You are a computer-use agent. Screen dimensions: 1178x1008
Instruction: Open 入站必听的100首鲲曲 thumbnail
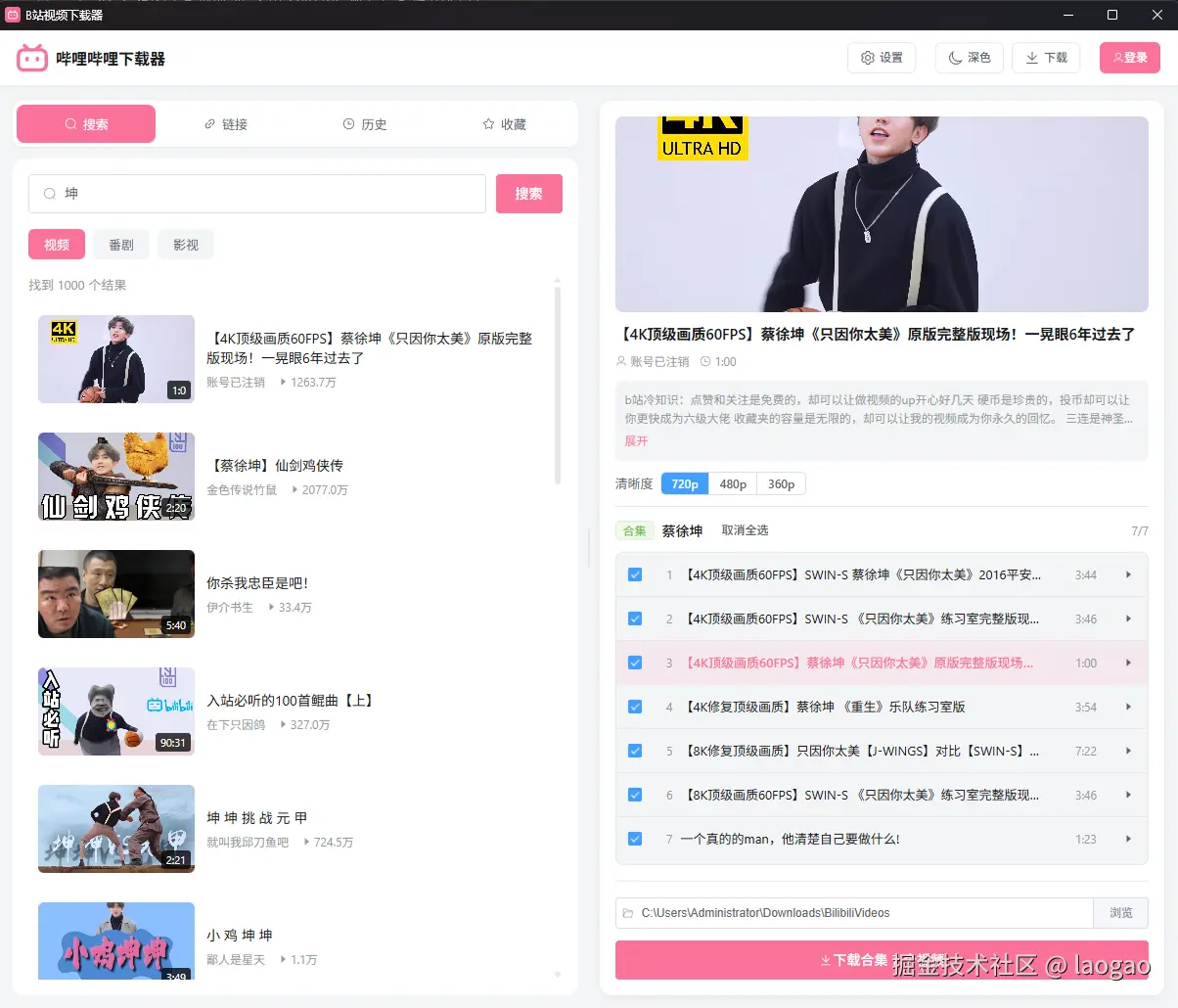pyautogui.click(x=116, y=711)
